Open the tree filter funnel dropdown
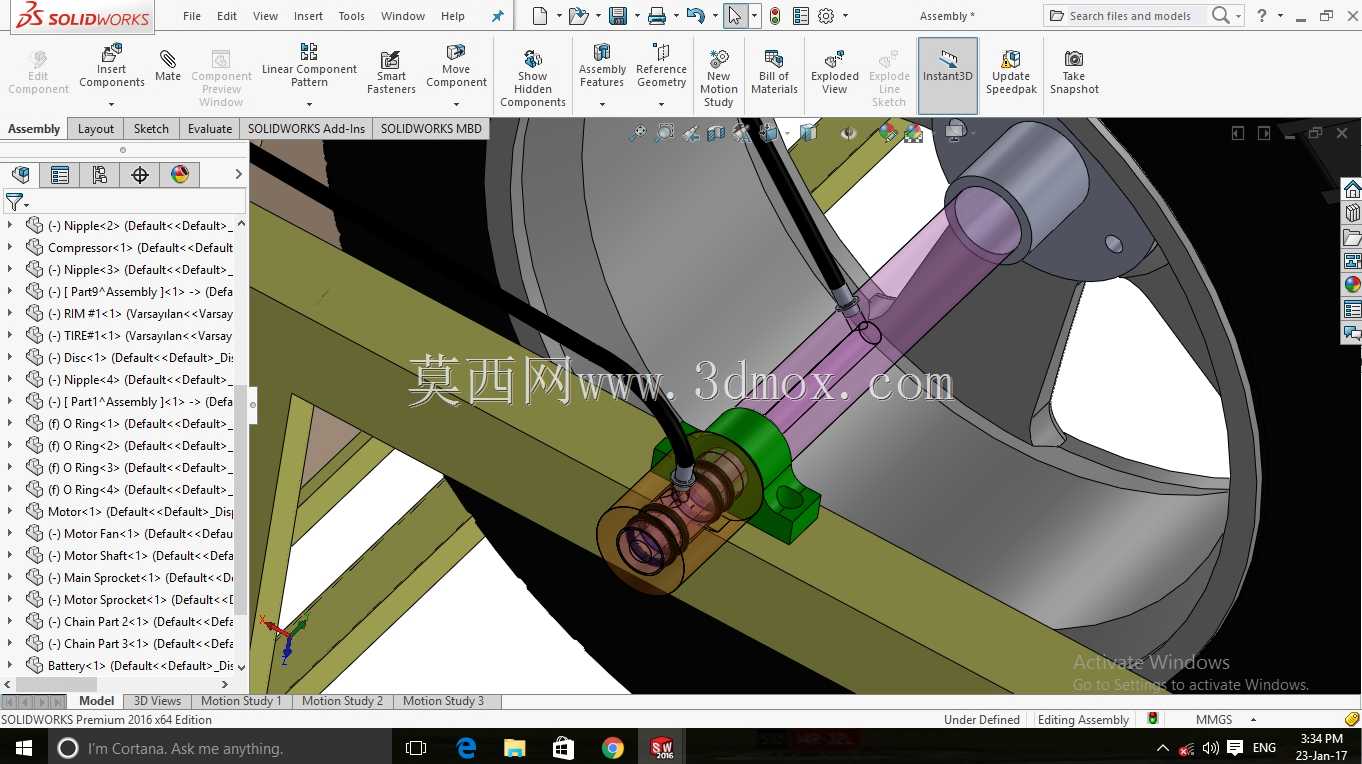The width and height of the screenshot is (1362, 764). click(x=17, y=203)
